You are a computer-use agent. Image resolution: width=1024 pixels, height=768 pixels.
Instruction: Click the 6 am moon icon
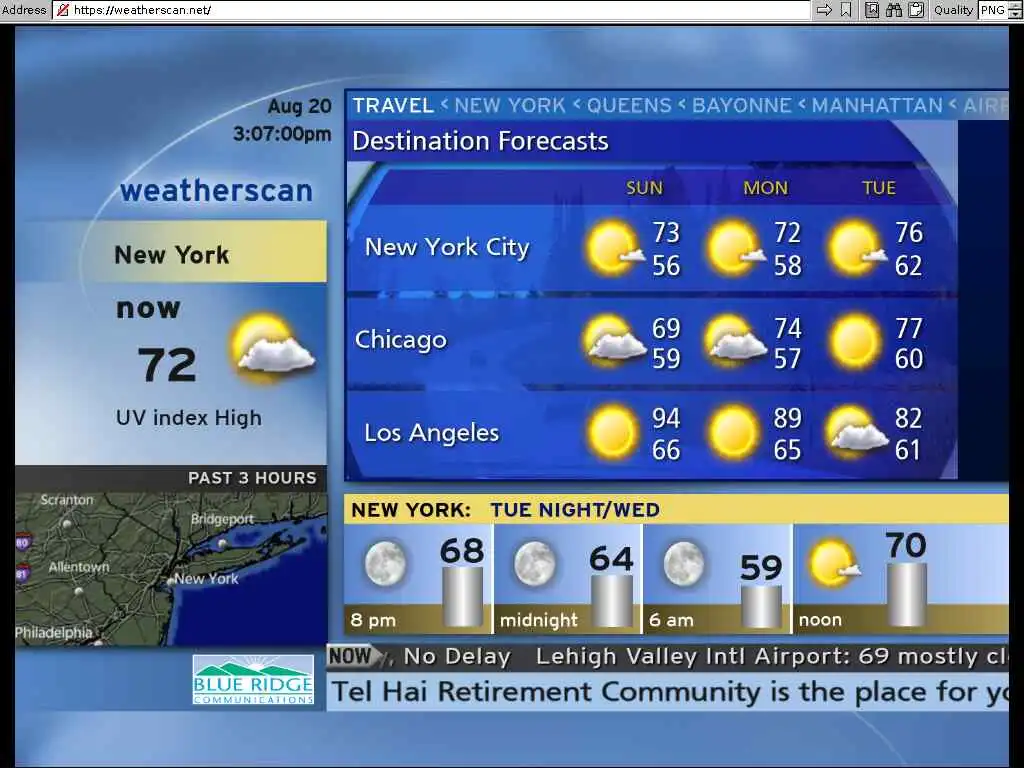[x=684, y=563]
